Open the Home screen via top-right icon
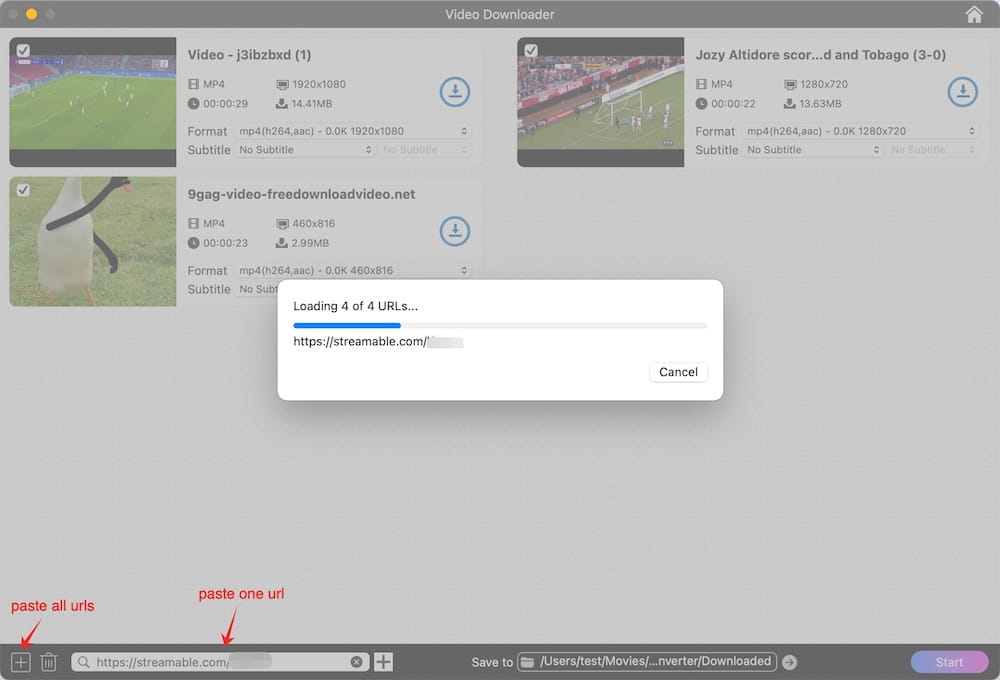 (974, 14)
